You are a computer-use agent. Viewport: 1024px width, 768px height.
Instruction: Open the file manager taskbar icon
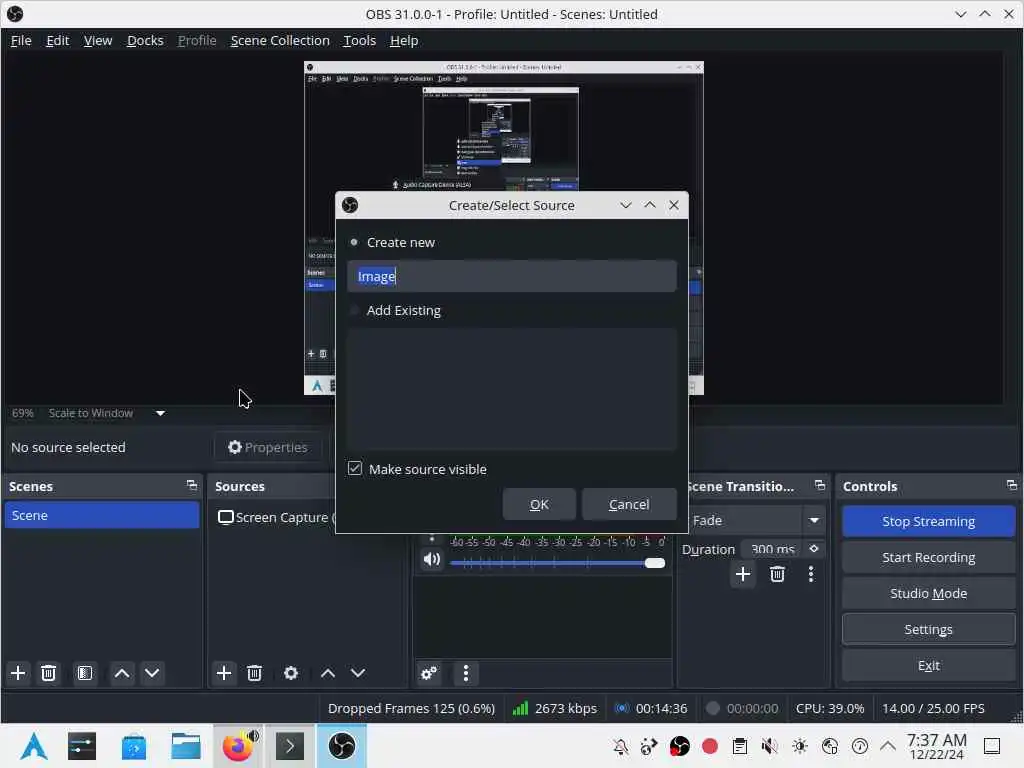185,746
